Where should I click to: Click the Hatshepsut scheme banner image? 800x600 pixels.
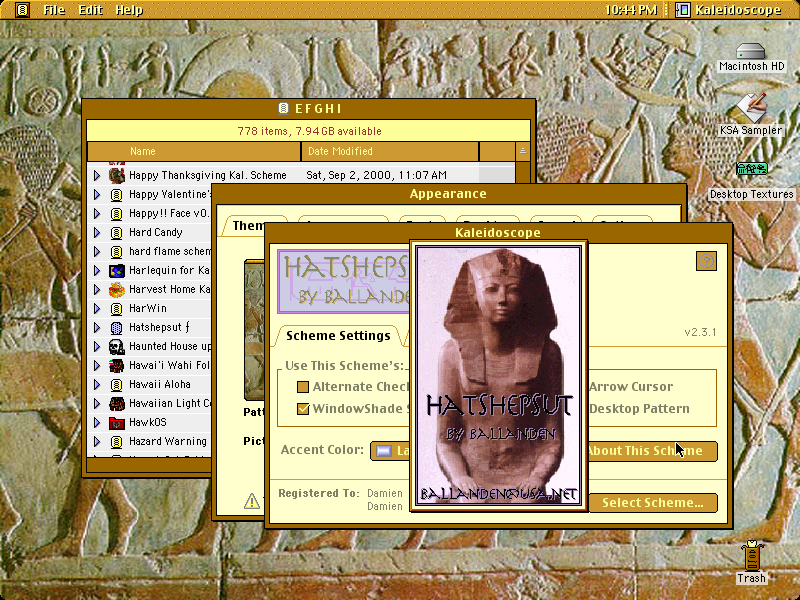(x=343, y=281)
